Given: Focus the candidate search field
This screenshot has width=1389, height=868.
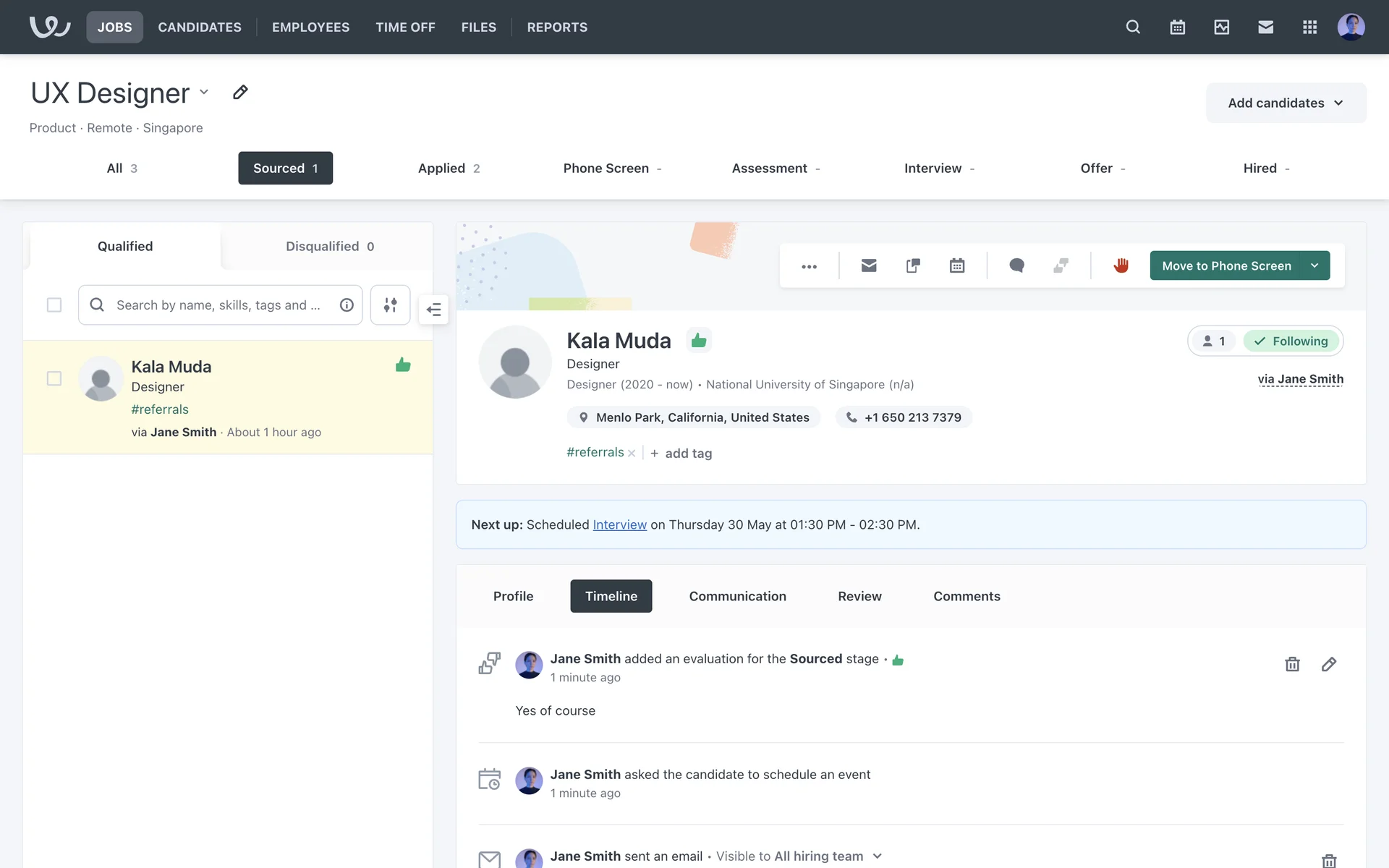Looking at the screenshot, I should coord(217,305).
